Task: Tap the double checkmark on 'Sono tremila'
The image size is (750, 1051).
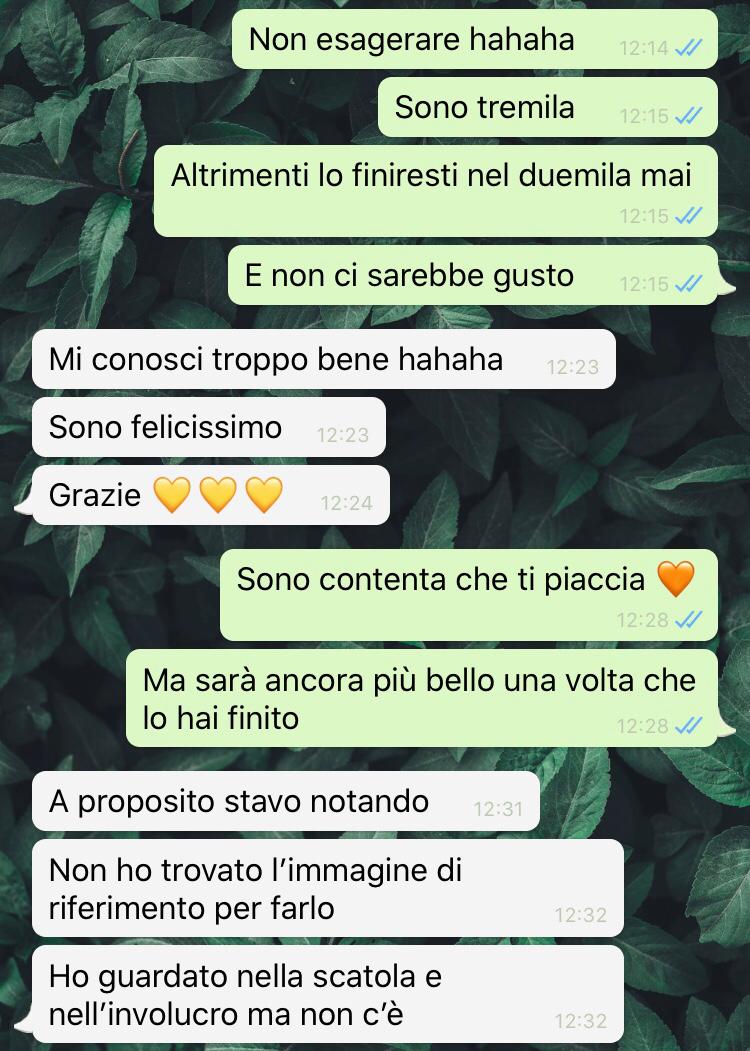Action: (688, 116)
